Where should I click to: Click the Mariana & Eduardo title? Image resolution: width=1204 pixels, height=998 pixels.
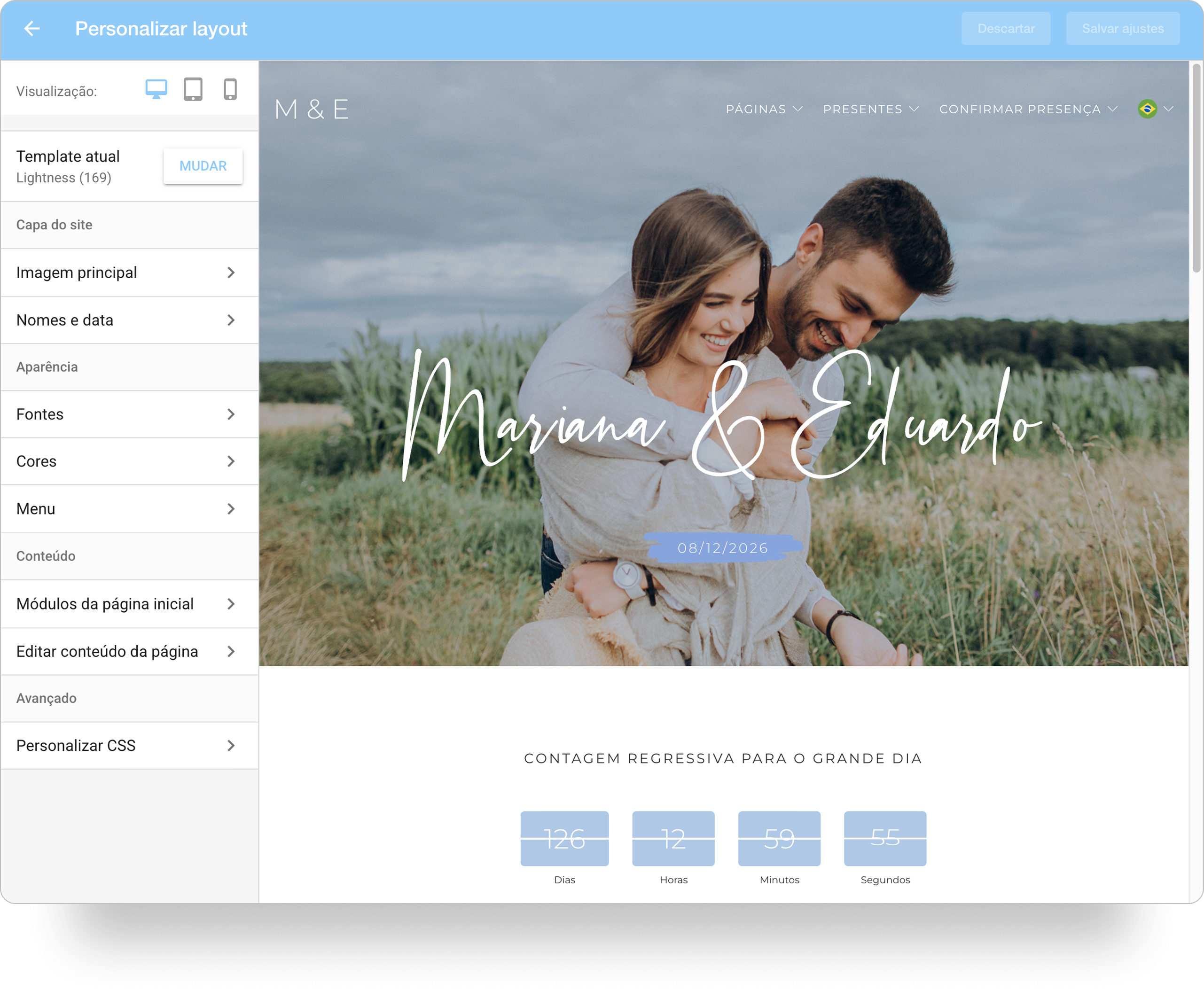click(722, 415)
